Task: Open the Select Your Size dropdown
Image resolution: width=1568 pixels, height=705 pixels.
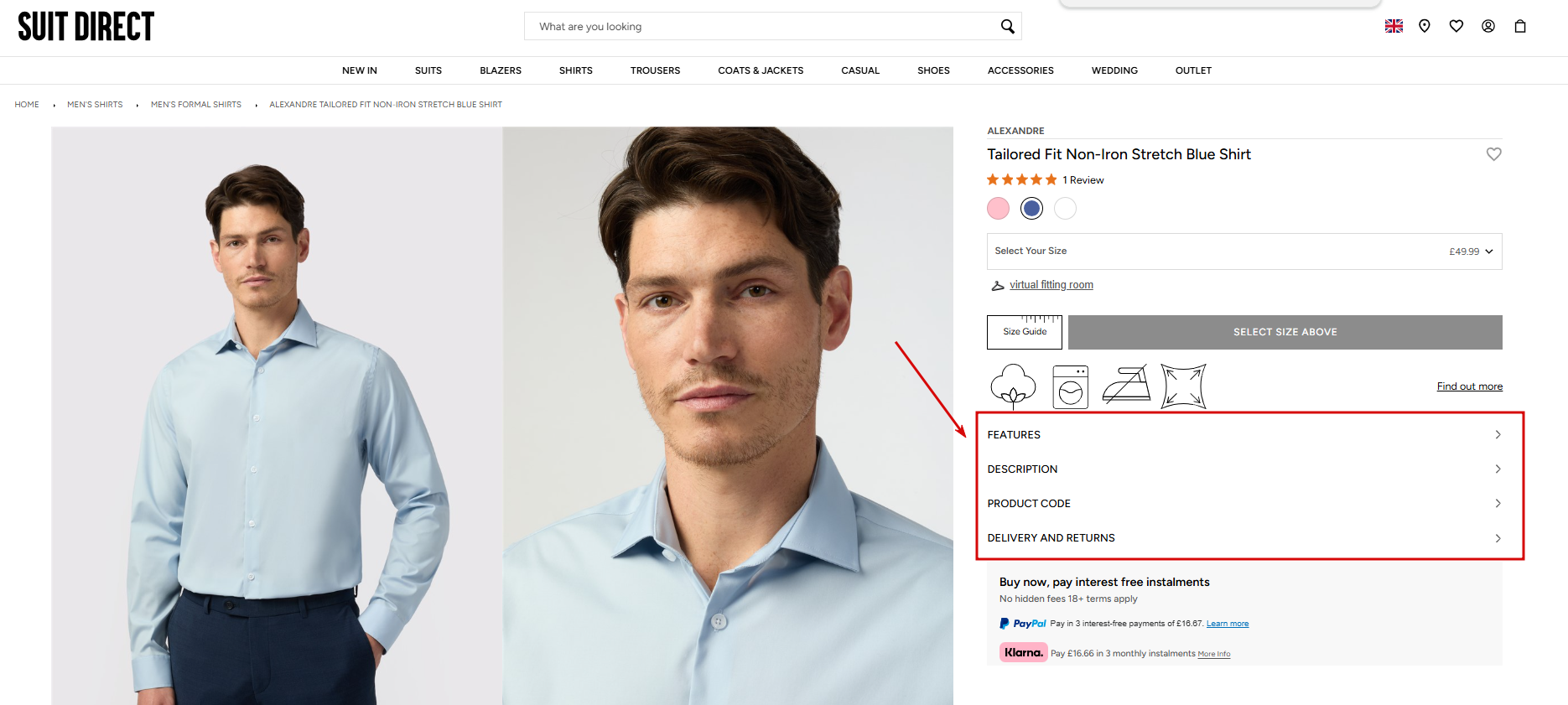Action: pyautogui.click(x=1243, y=251)
